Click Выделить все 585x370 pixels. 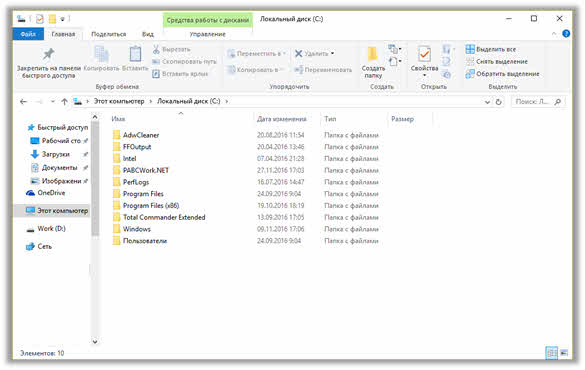point(491,49)
